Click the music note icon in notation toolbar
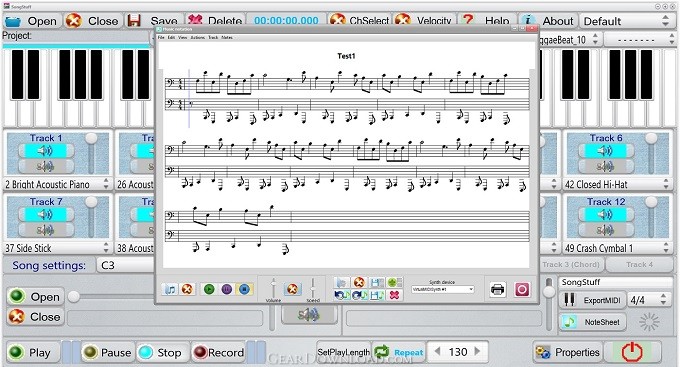 [x=170, y=289]
